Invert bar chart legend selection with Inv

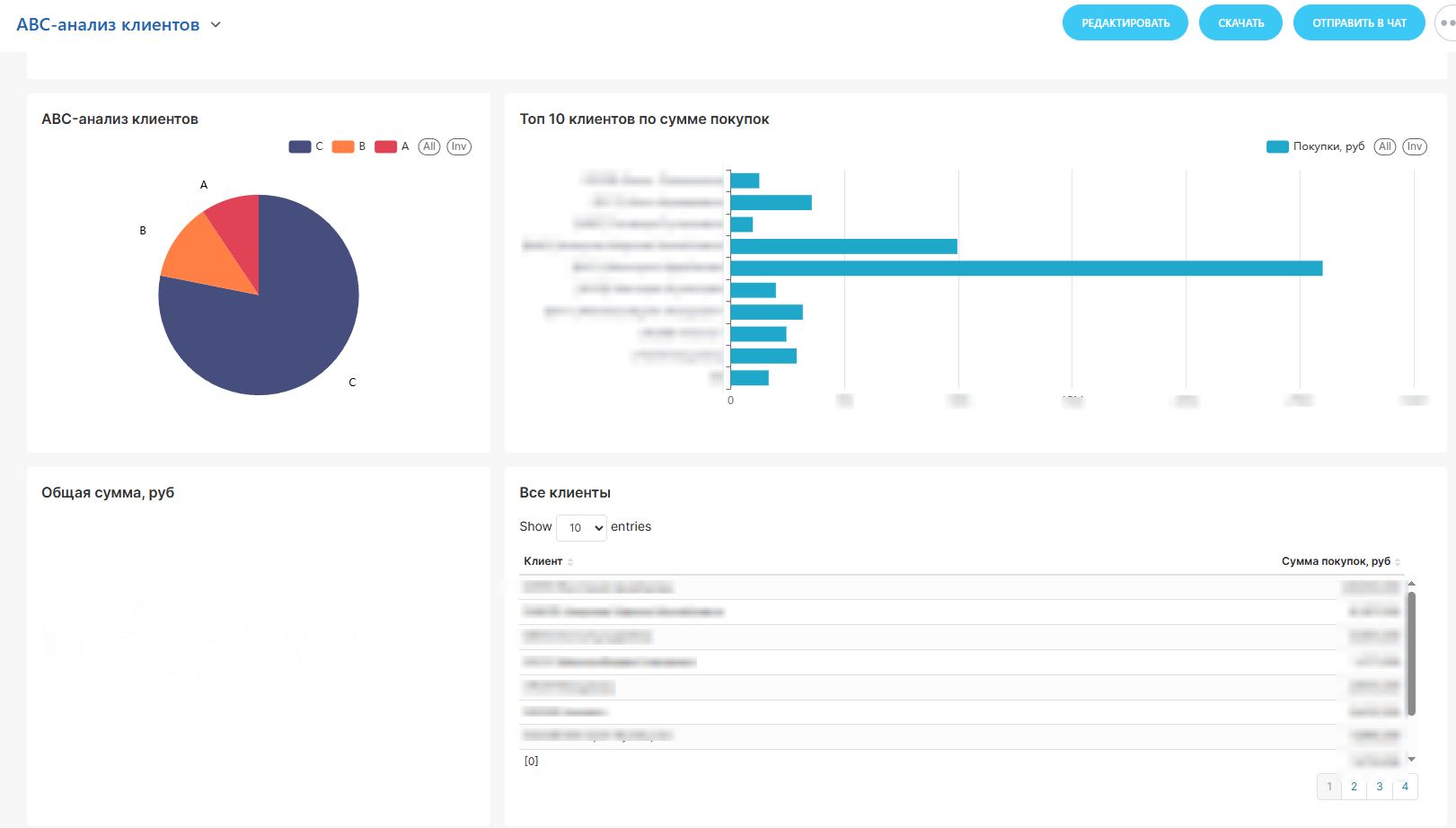(x=1415, y=146)
